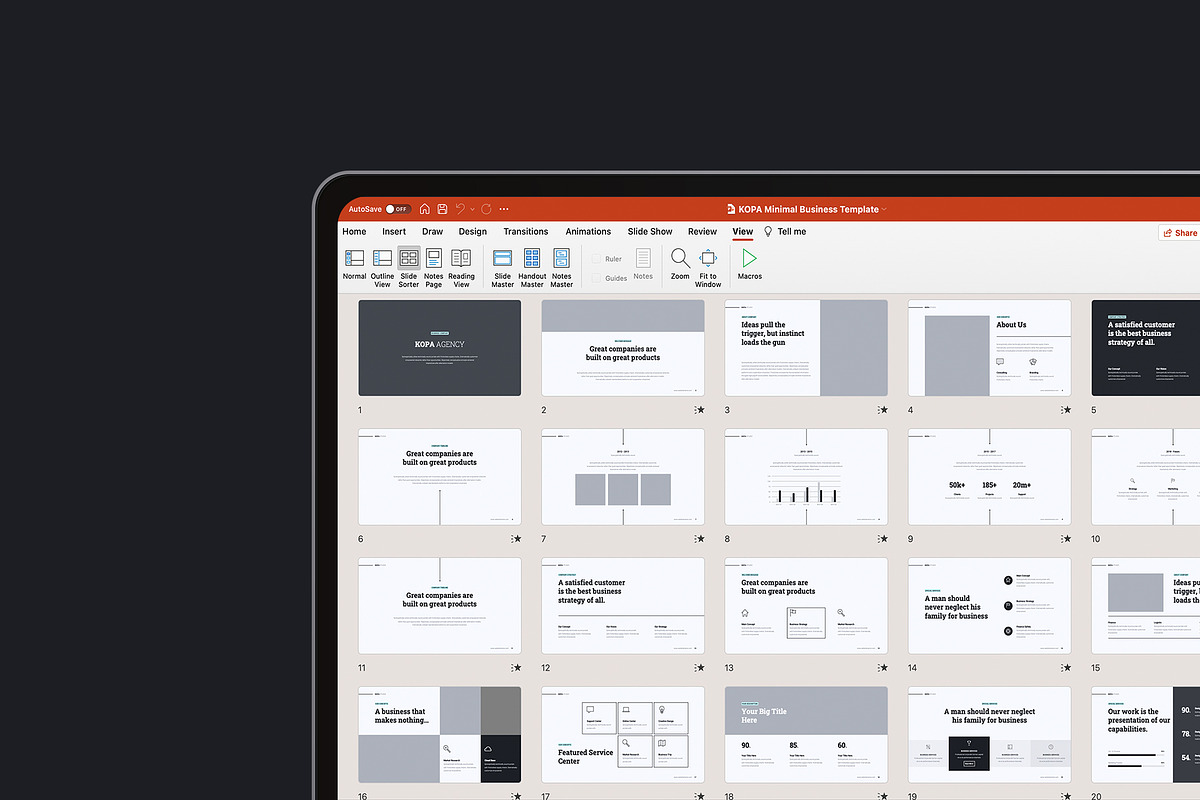
Task: Go to the Review tab
Action: point(702,231)
